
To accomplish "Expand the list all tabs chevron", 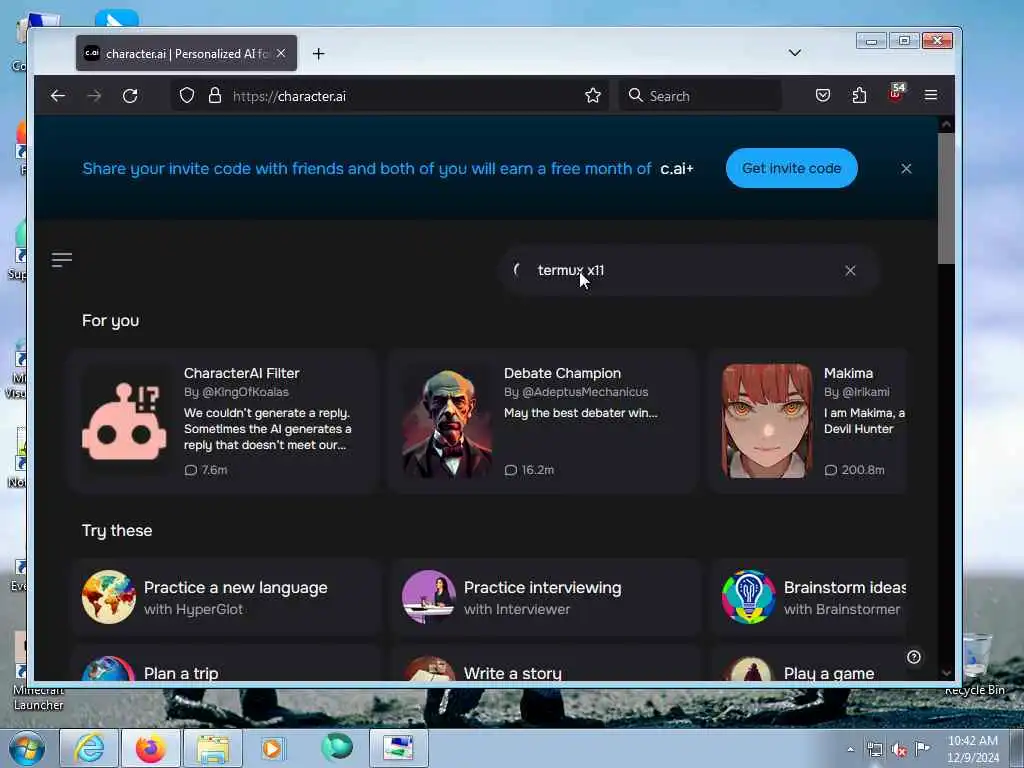I will pyautogui.click(x=795, y=53).
